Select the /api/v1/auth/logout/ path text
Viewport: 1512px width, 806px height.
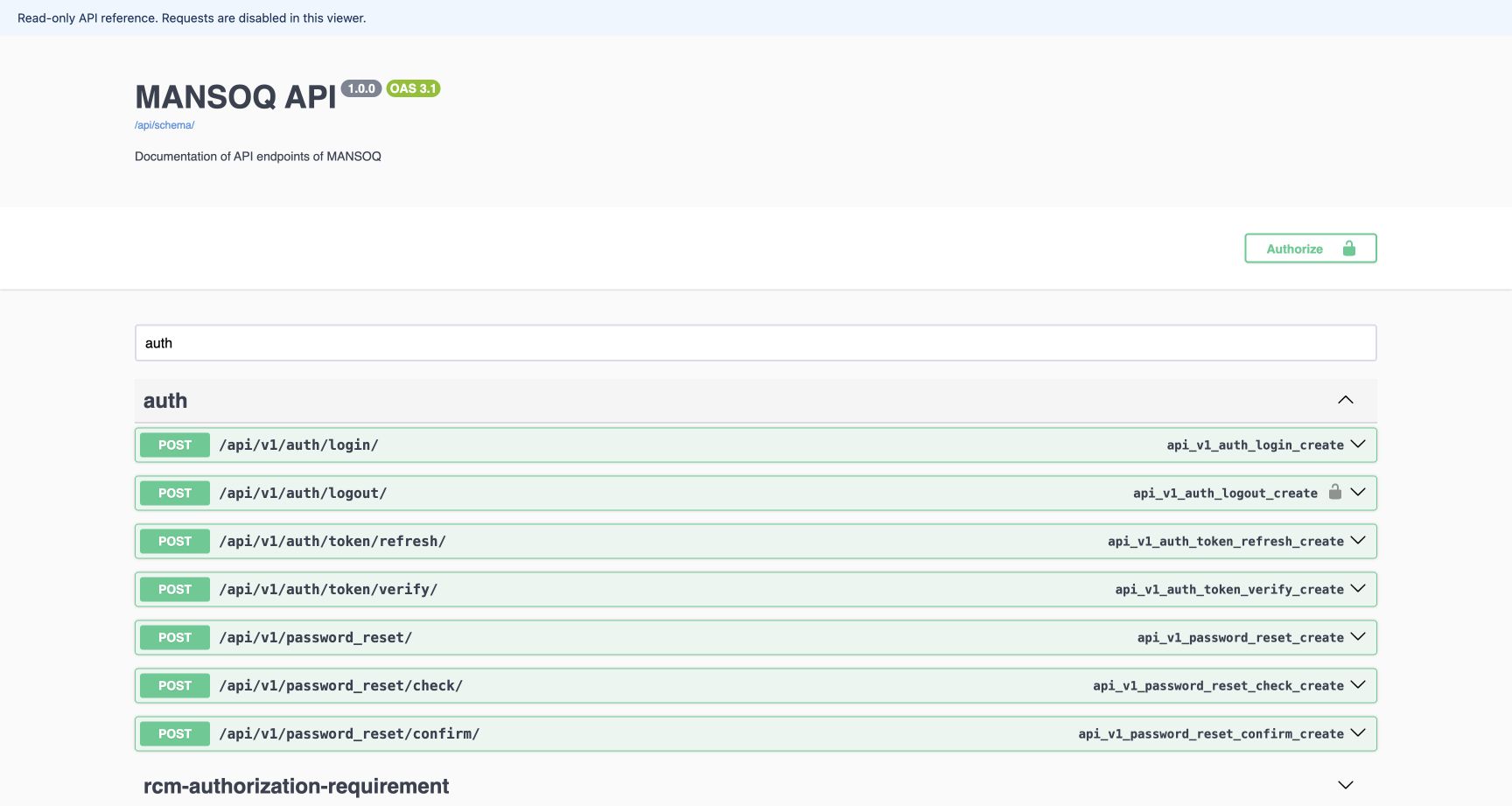pyautogui.click(x=303, y=493)
